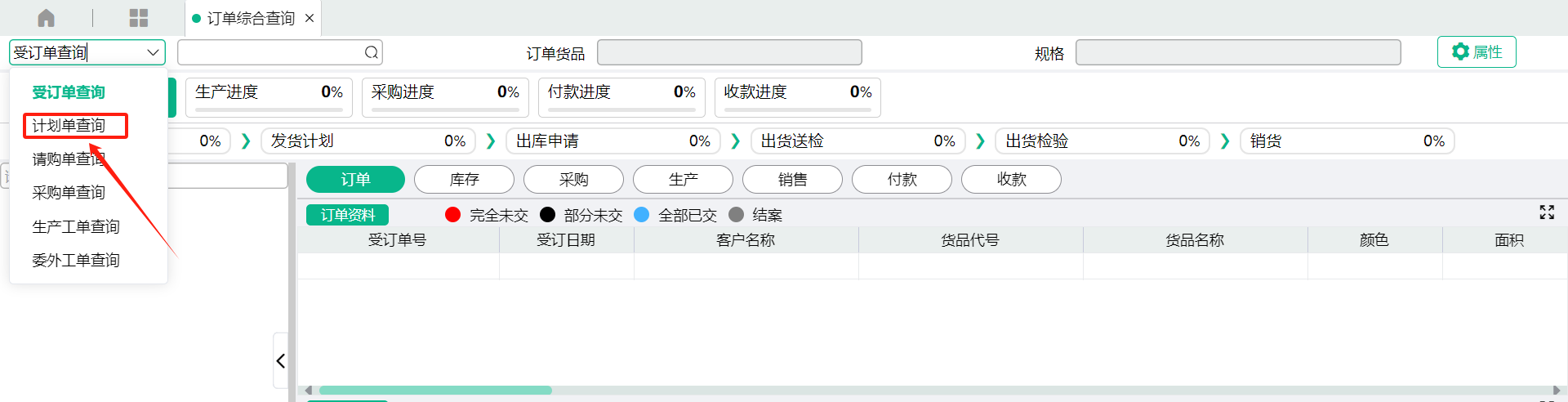
Task: Expand the table to fullscreen
Action: coord(1547,212)
